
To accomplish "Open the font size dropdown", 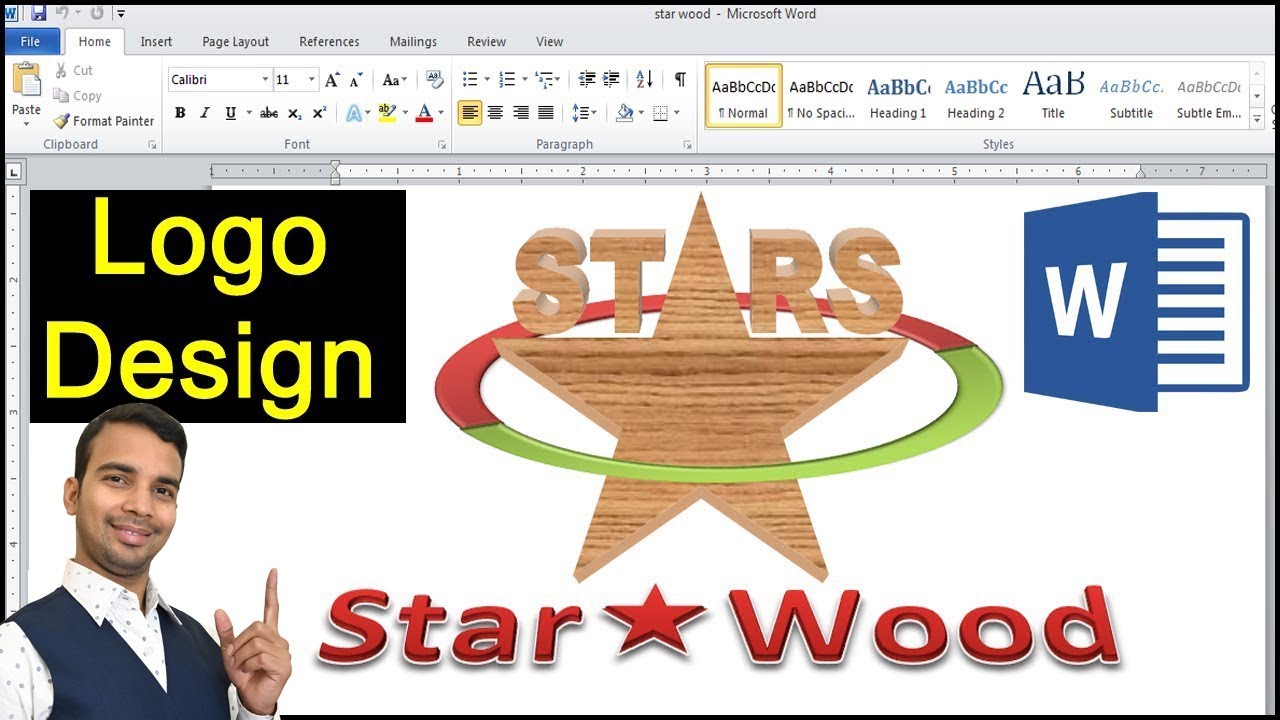I will pyautogui.click(x=312, y=80).
